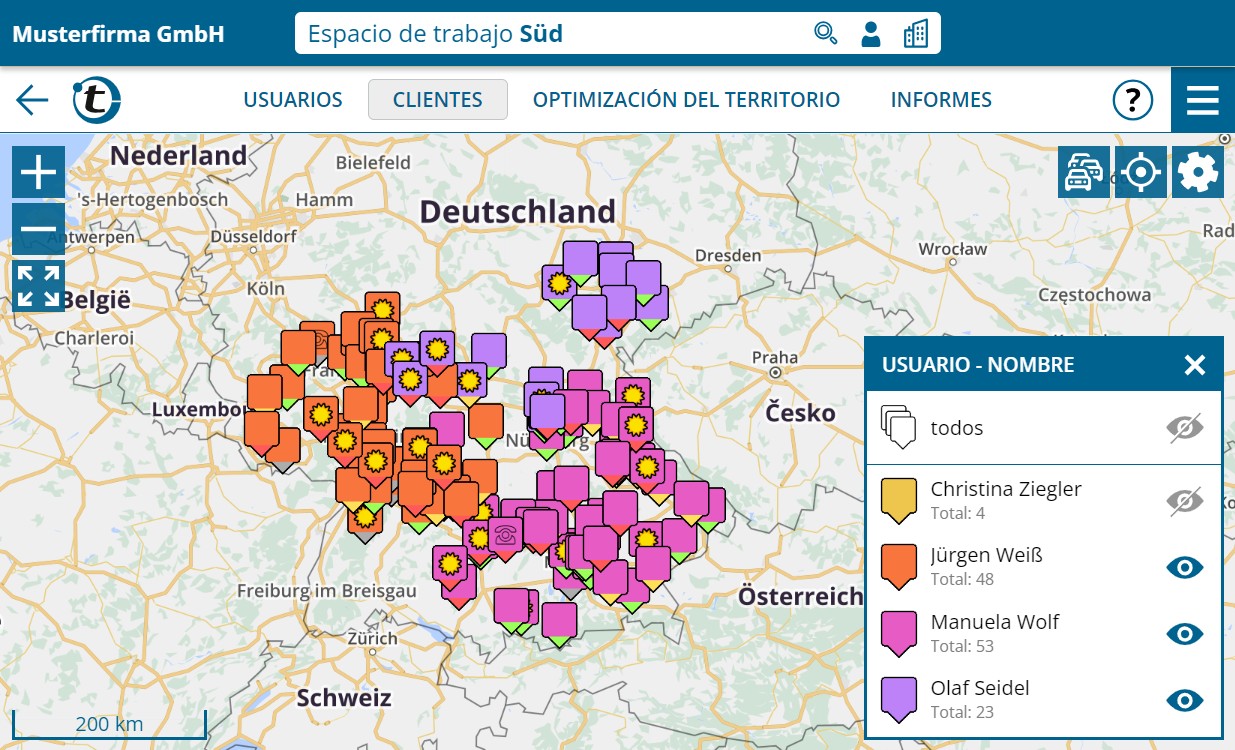Click the orange pin swatch for Jürgen Weiß
This screenshot has width=1235, height=750.
click(898, 568)
